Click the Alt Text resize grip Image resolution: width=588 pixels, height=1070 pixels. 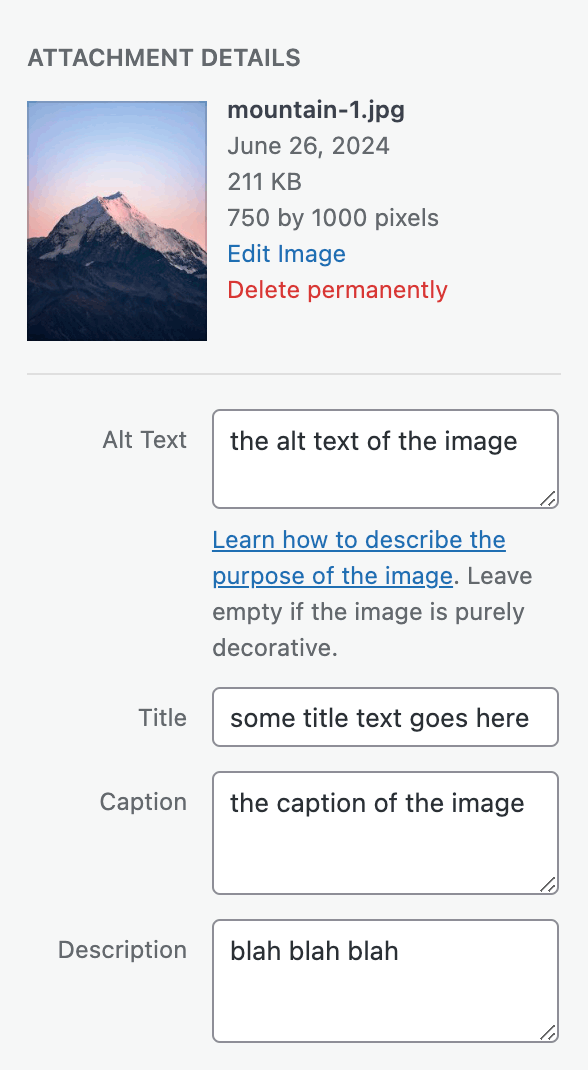[x=550, y=498]
